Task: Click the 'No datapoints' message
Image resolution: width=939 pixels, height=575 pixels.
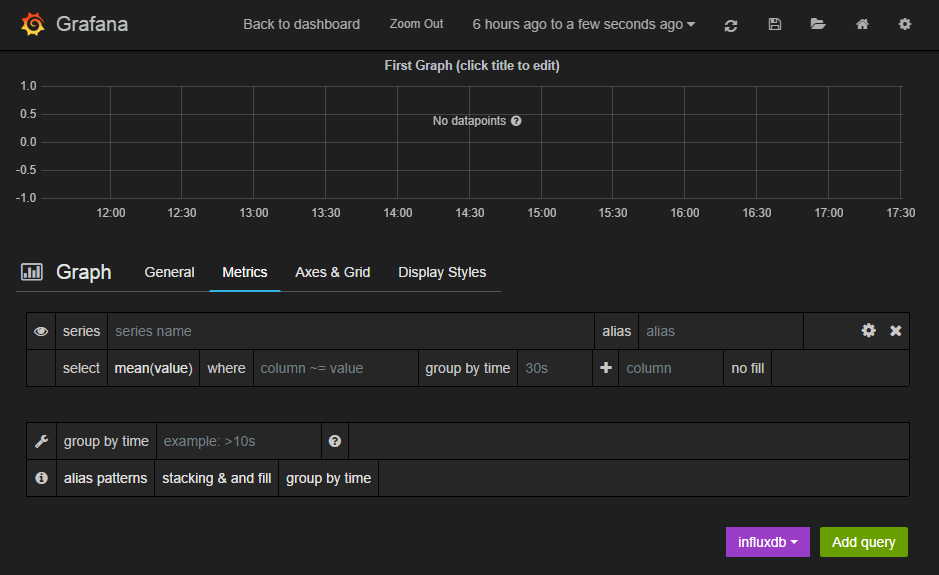Action: click(x=469, y=121)
